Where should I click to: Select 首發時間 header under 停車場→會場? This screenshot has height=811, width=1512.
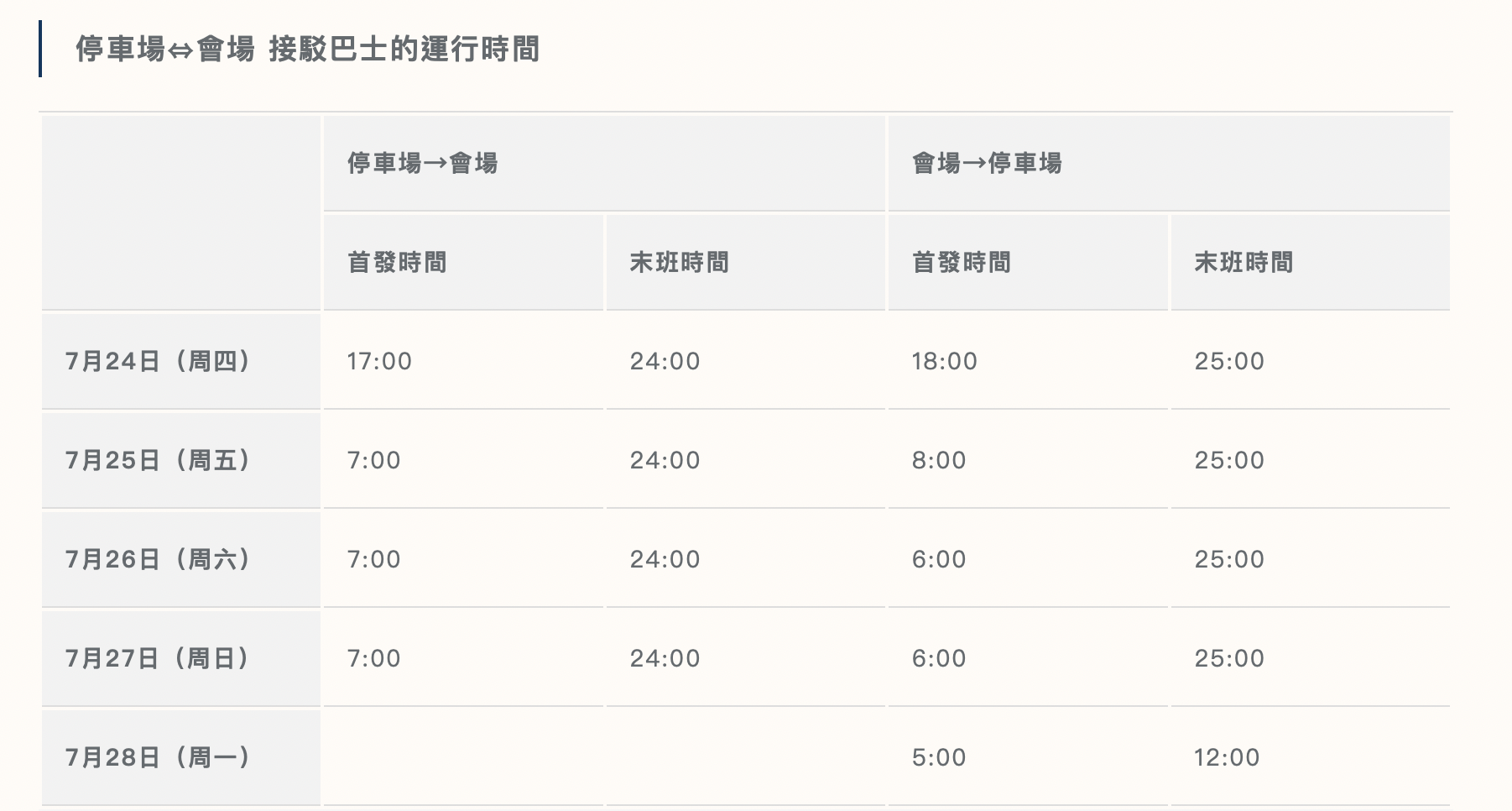tap(397, 263)
